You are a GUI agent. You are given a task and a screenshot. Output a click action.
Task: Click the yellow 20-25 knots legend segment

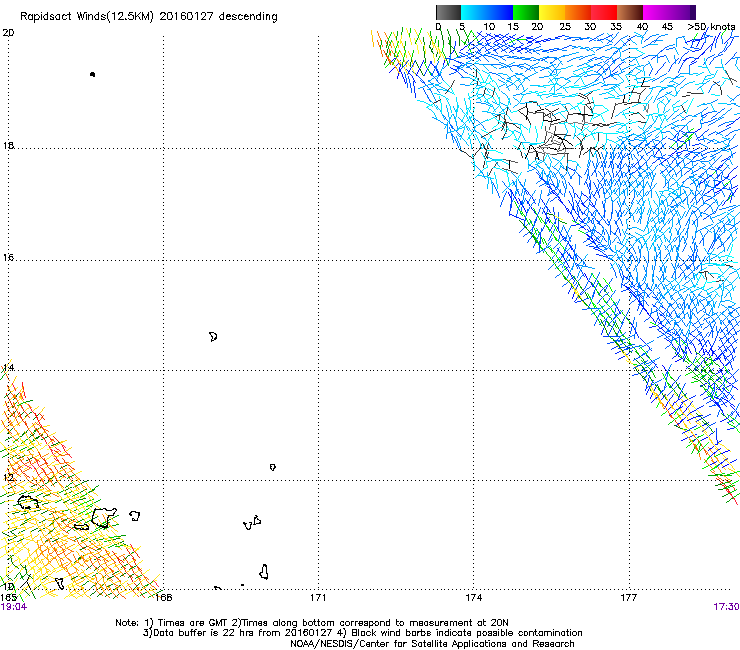point(552,12)
